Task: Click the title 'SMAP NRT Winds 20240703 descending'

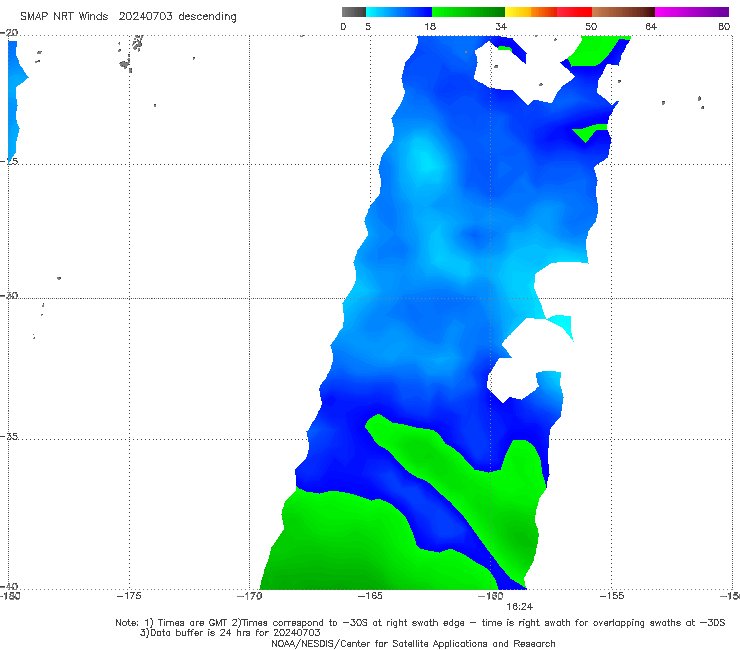Action: click(x=128, y=16)
